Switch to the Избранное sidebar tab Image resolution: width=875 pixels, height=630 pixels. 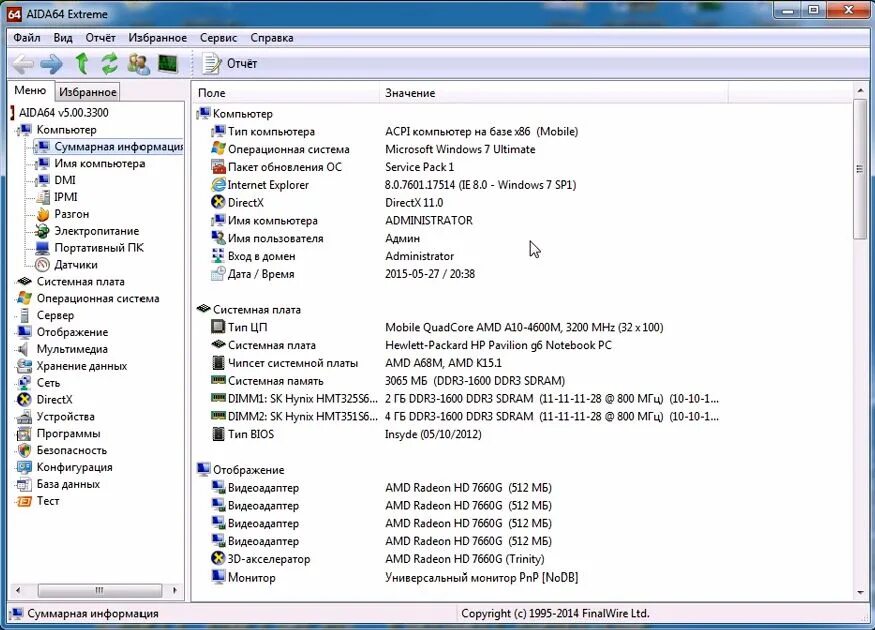tap(88, 92)
